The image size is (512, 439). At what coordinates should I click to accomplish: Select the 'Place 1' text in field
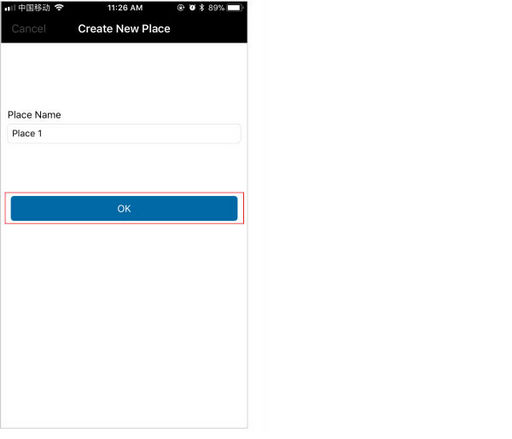click(x=27, y=133)
